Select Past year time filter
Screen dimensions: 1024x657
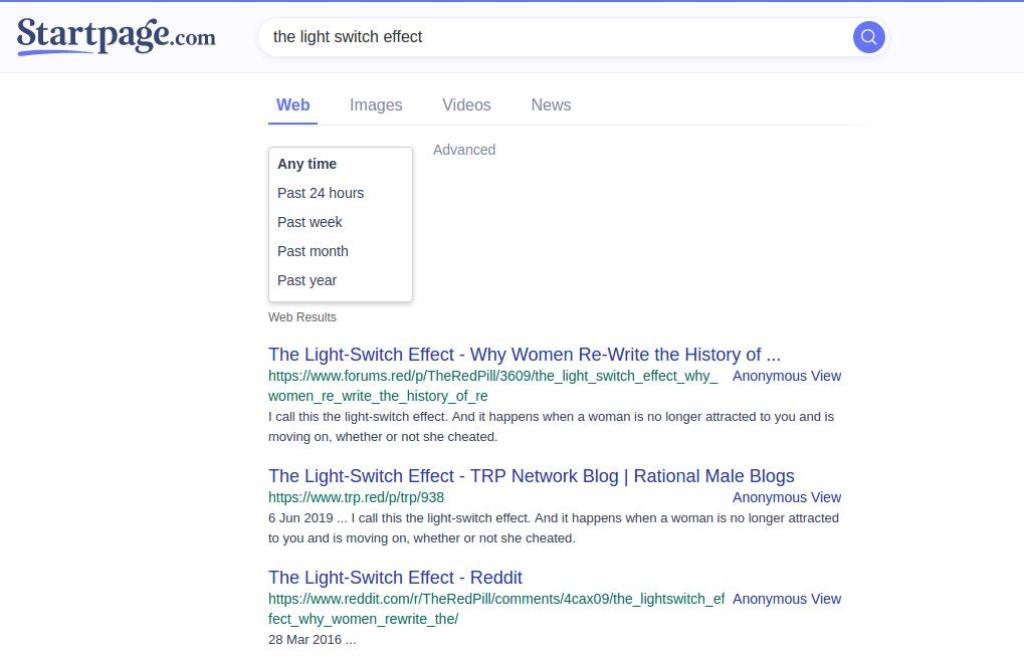[307, 280]
